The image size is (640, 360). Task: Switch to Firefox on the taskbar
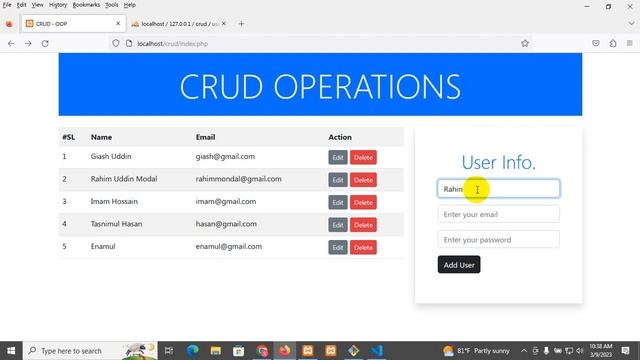click(285, 351)
